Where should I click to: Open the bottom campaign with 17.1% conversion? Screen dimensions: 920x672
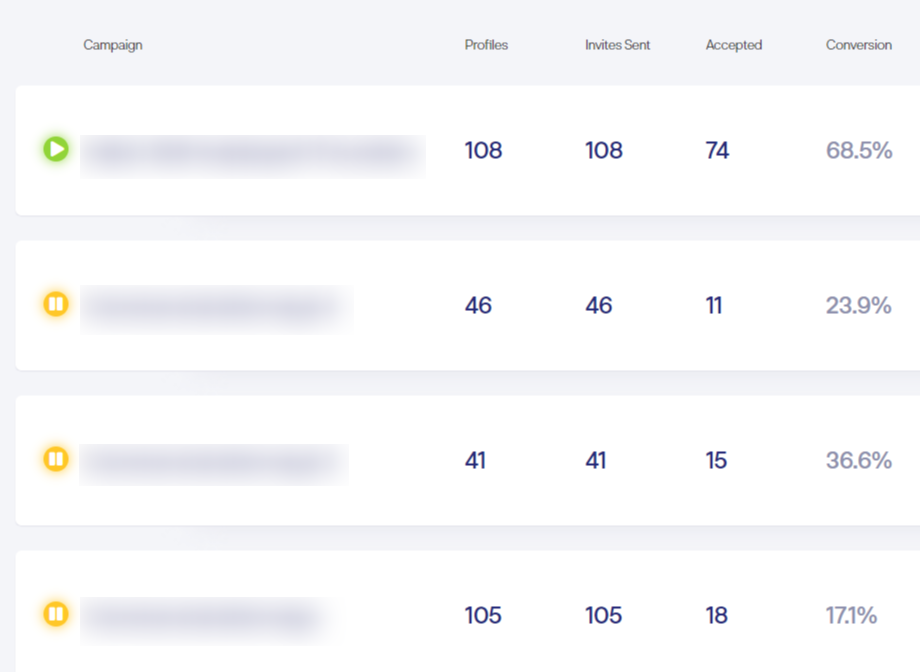(x=208, y=618)
